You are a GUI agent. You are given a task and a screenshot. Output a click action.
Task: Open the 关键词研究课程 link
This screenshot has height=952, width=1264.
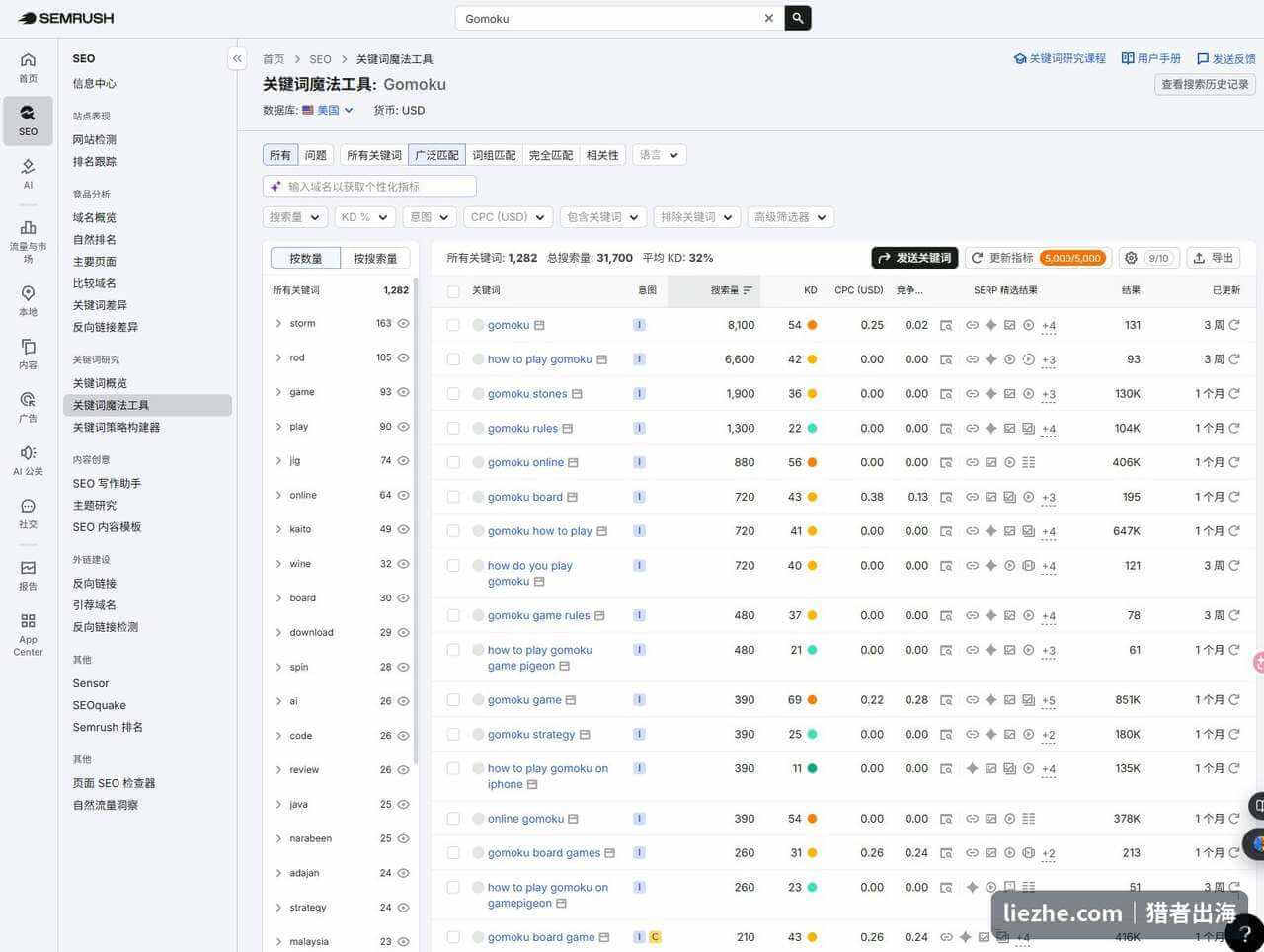tap(1060, 59)
